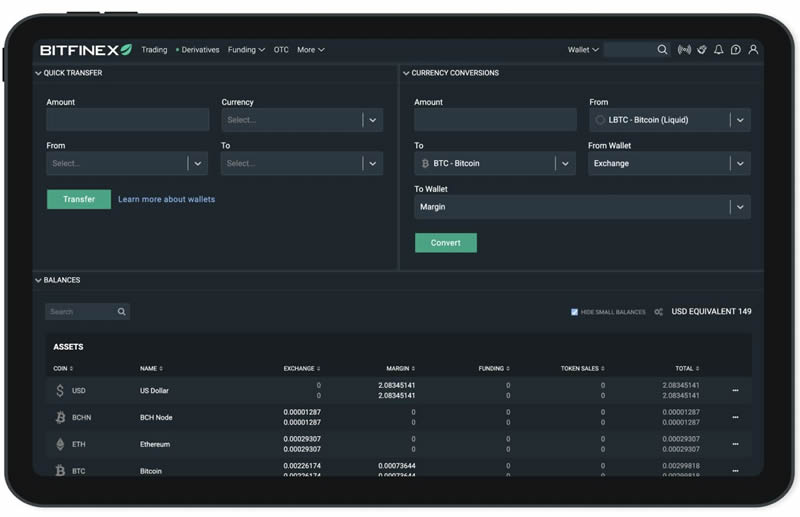The width and height of the screenshot is (800, 517).
Task: Expand the Wallet menu
Action: pos(583,50)
